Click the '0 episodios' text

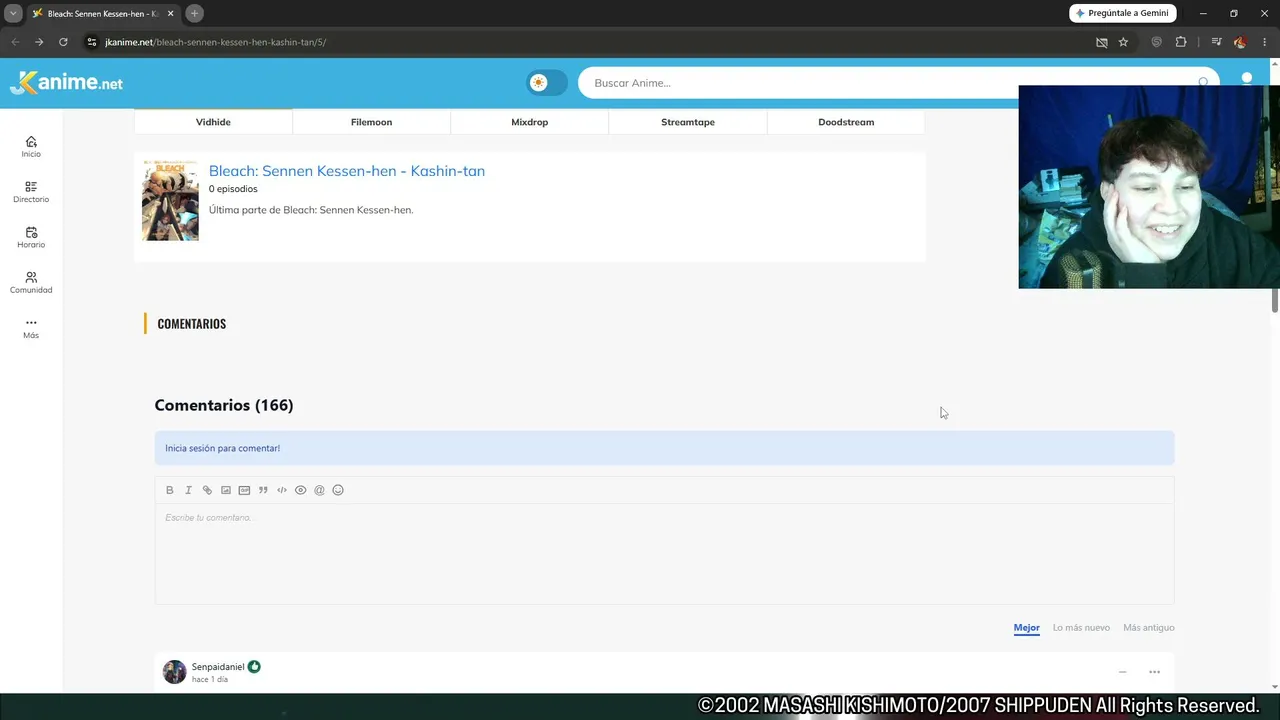coord(233,189)
